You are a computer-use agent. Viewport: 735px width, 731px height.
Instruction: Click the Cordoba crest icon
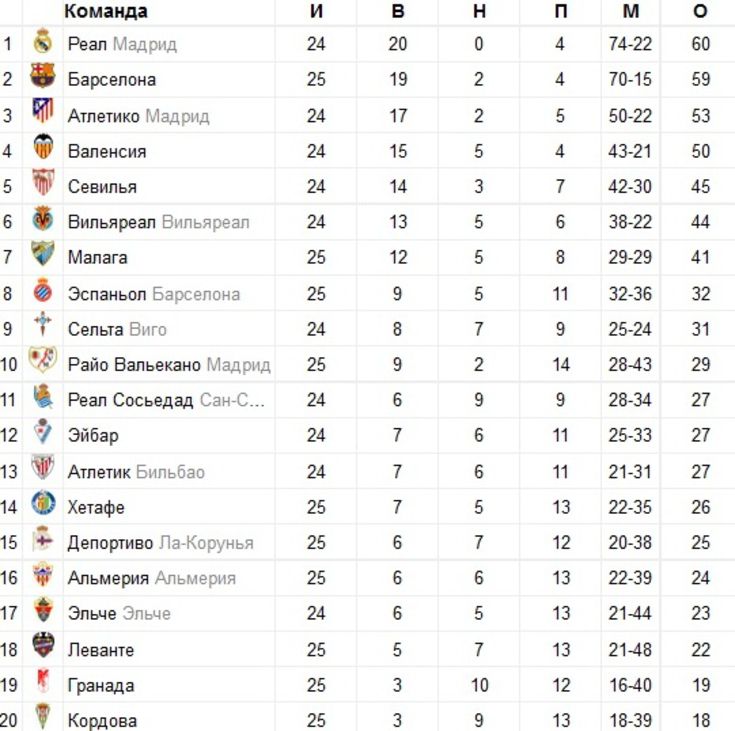[x=43, y=716]
